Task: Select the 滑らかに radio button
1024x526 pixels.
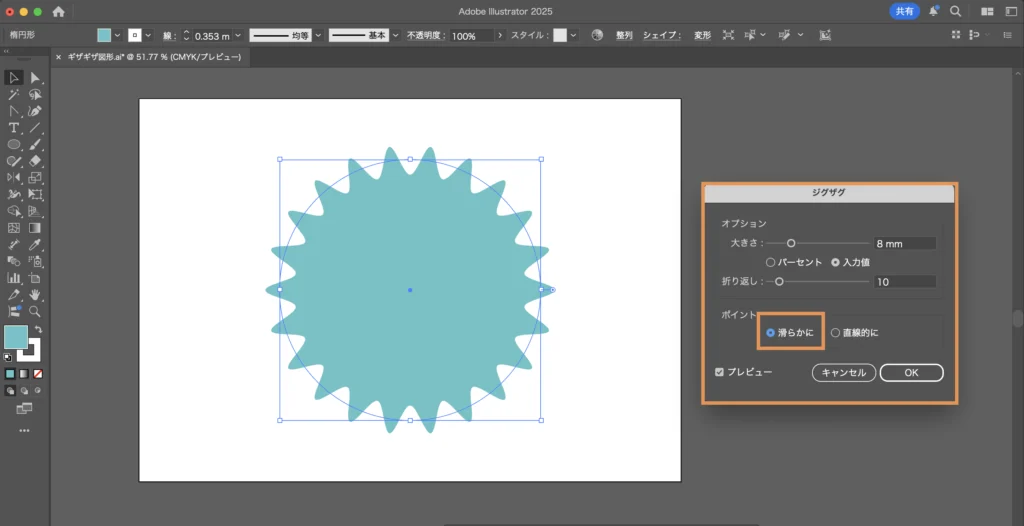Action: pos(770,332)
